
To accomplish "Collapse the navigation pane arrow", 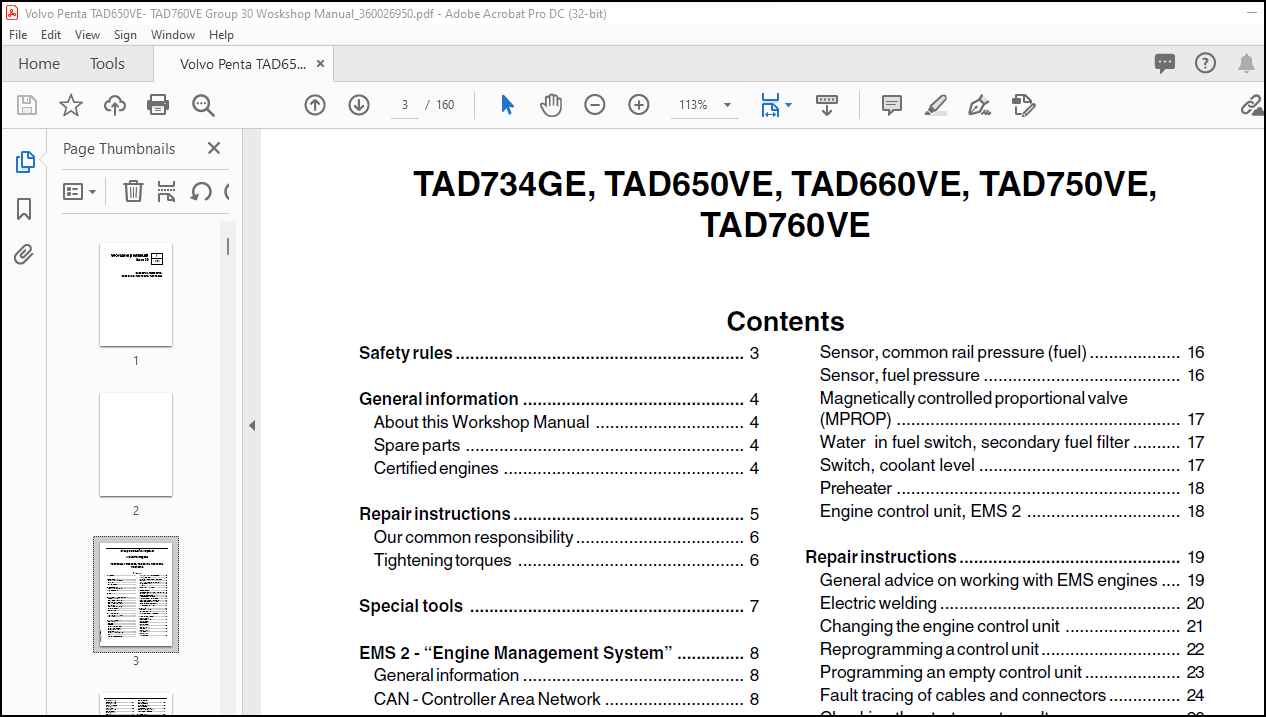I will 252,426.
